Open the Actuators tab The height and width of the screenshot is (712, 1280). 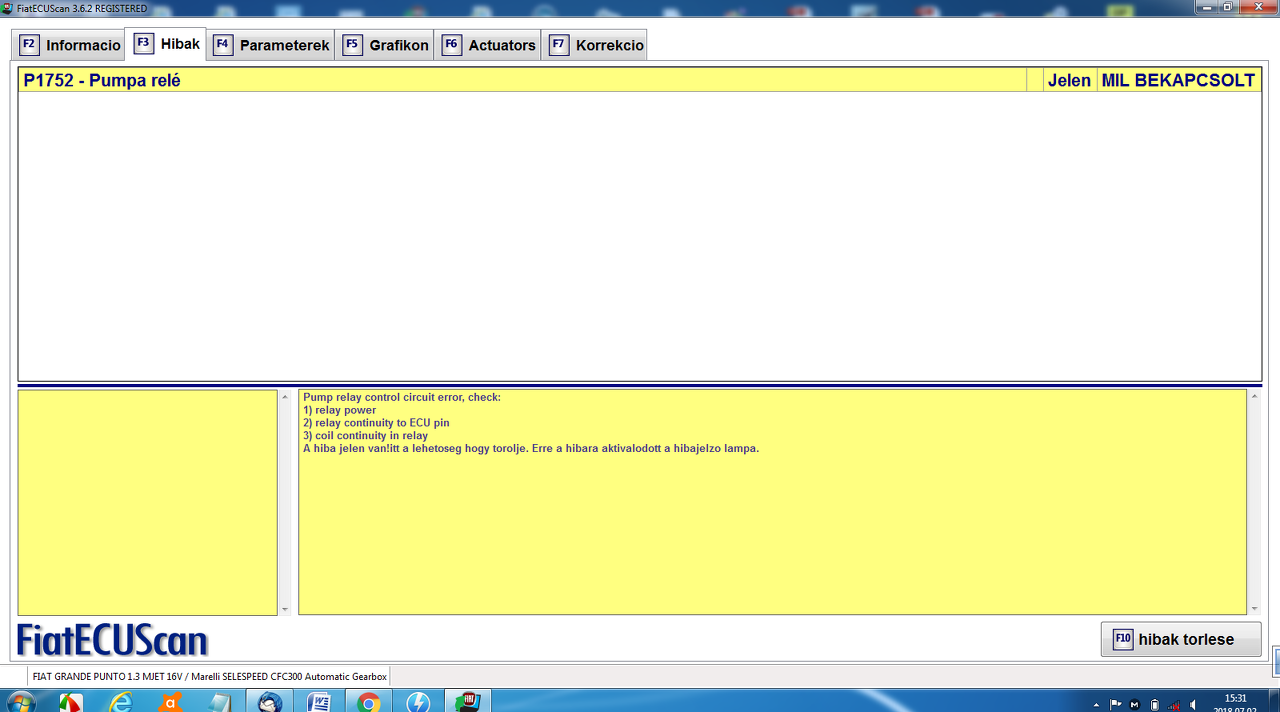pyautogui.click(x=489, y=45)
